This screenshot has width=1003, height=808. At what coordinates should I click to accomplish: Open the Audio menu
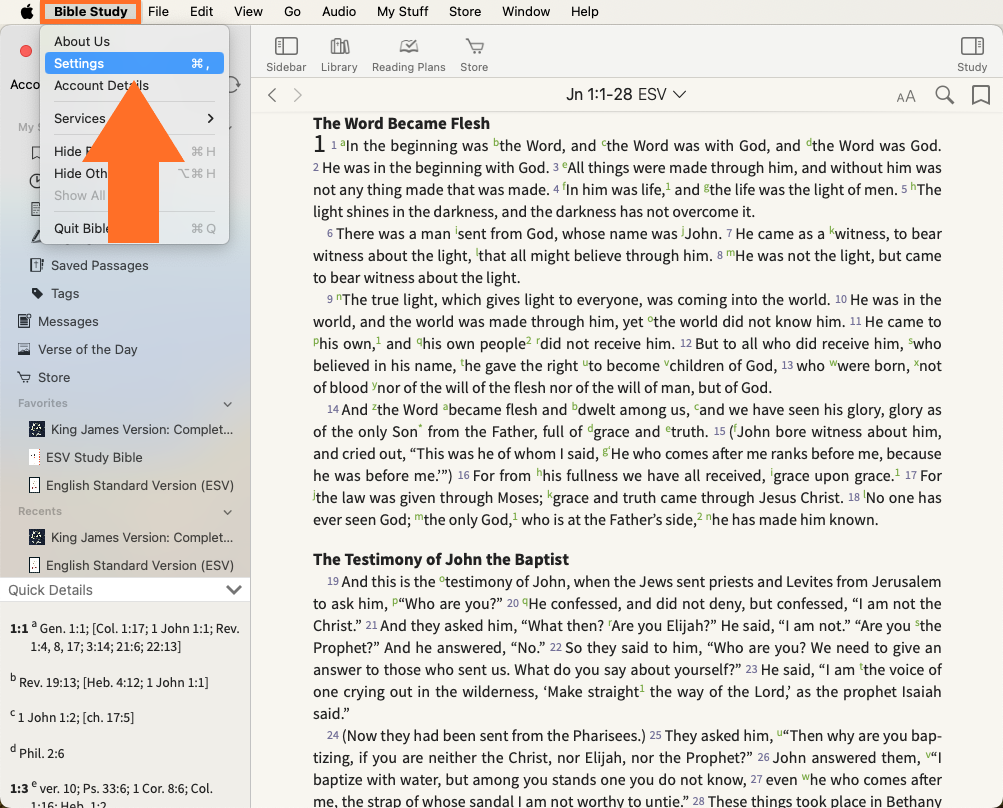pos(339,12)
